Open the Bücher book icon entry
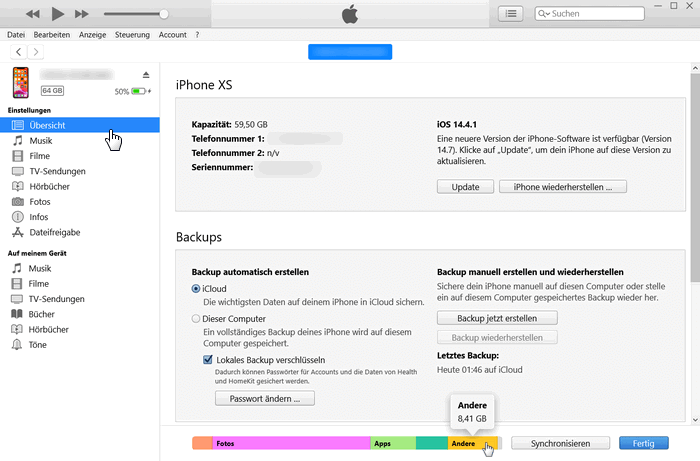700x461 pixels. point(79,314)
